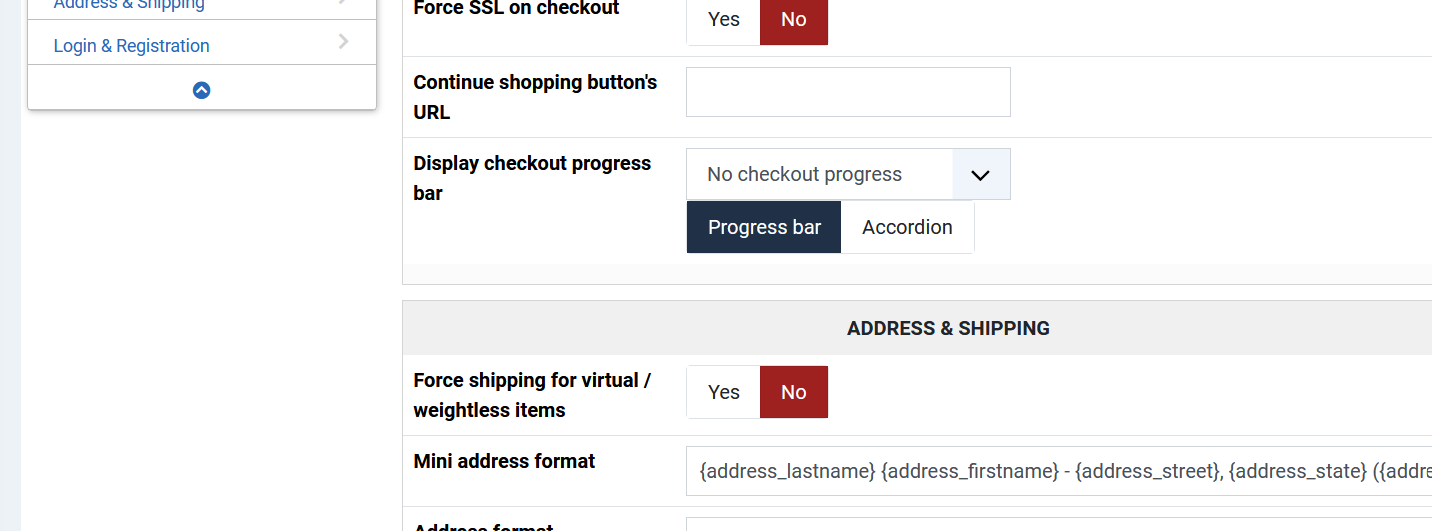Open the 'No checkout progress' dropdown
1432x531 pixels.
pyautogui.click(x=848, y=174)
